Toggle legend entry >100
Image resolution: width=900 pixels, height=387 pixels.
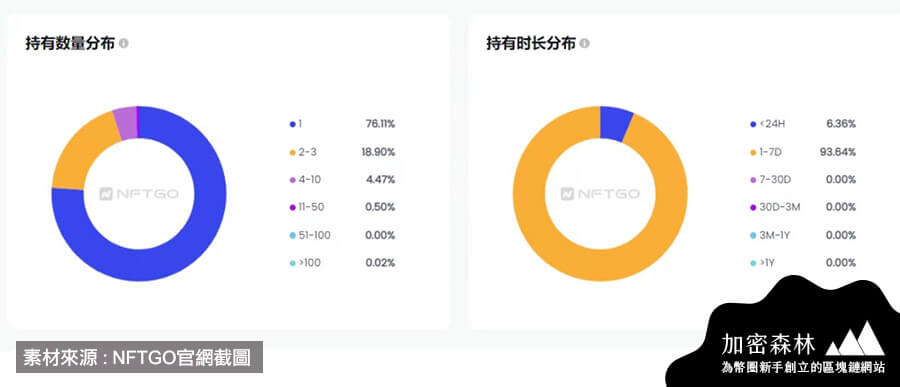tap(305, 263)
